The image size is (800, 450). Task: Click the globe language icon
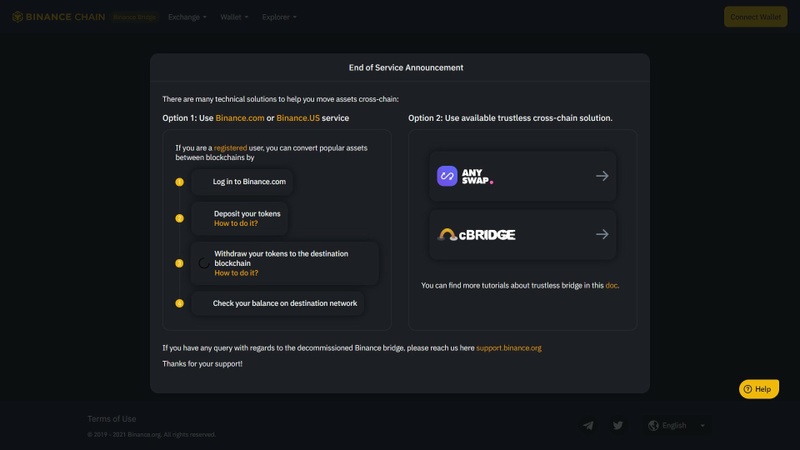pyautogui.click(x=653, y=426)
